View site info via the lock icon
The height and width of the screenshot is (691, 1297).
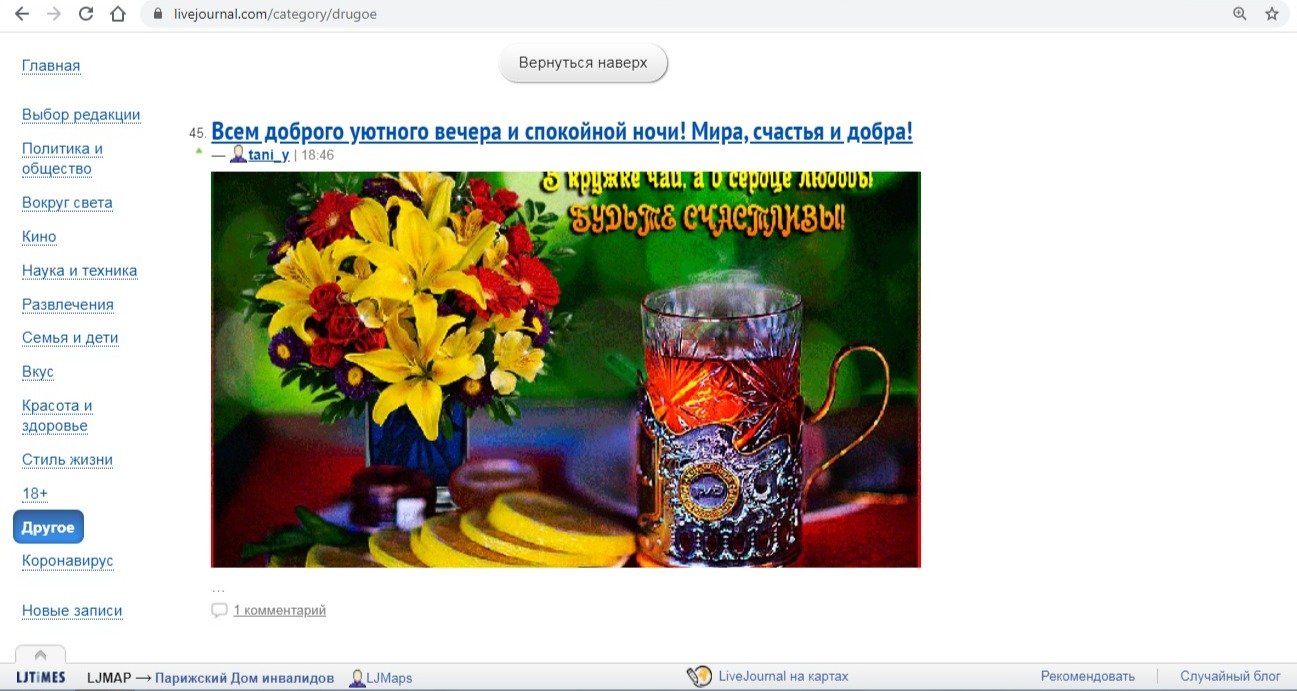click(157, 14)
